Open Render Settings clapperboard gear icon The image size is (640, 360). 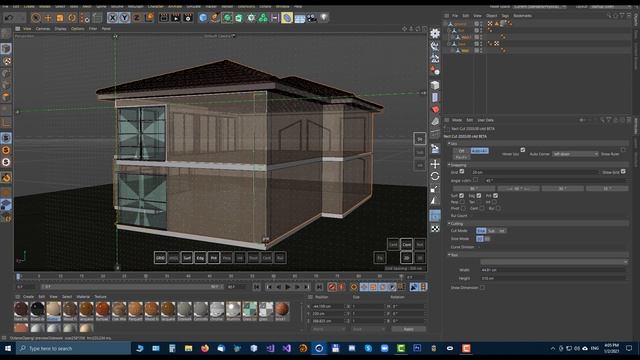188,18
